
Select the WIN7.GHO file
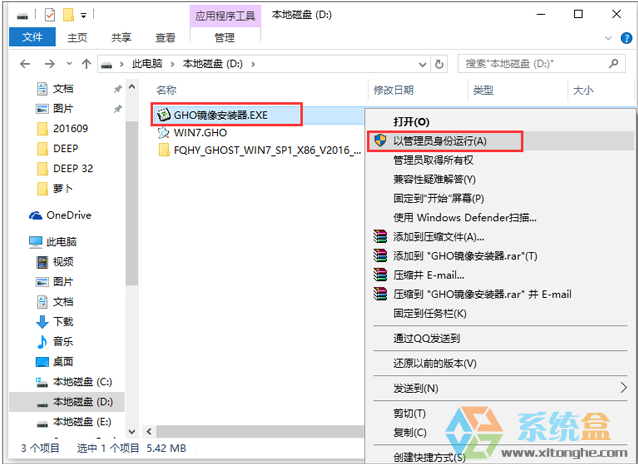200,133
